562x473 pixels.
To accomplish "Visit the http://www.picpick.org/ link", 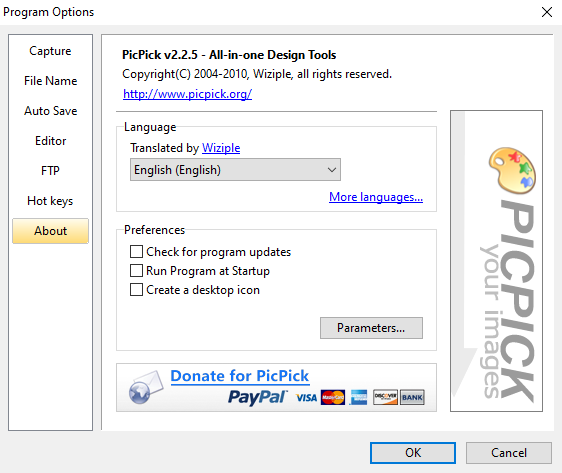I will [x=187, y=94].
